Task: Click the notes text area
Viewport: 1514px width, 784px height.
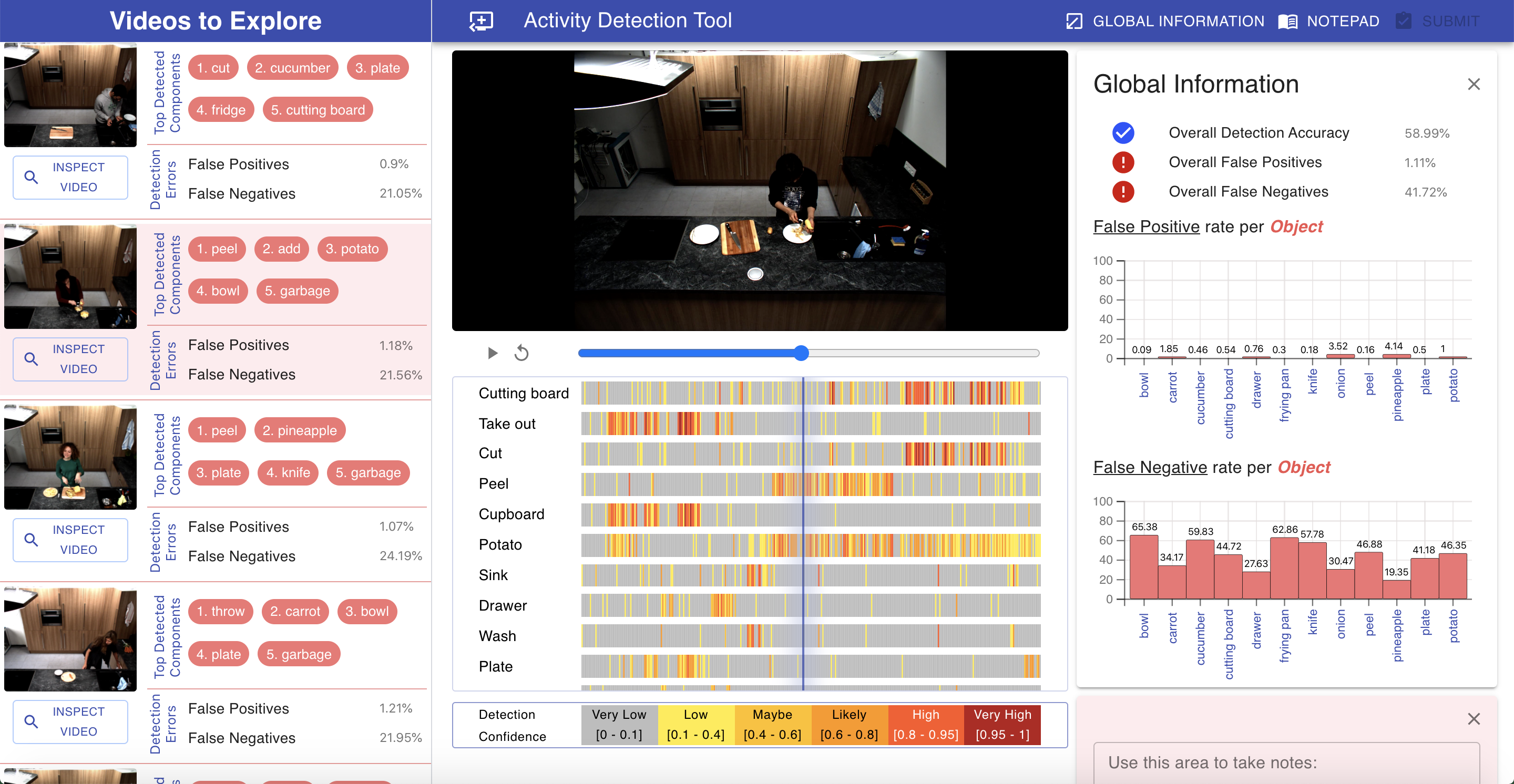Action: [x=1286, y=762]
